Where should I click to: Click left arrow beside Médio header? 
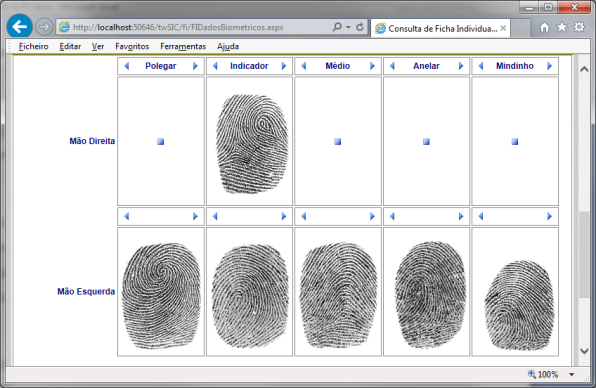coord(304,66)
